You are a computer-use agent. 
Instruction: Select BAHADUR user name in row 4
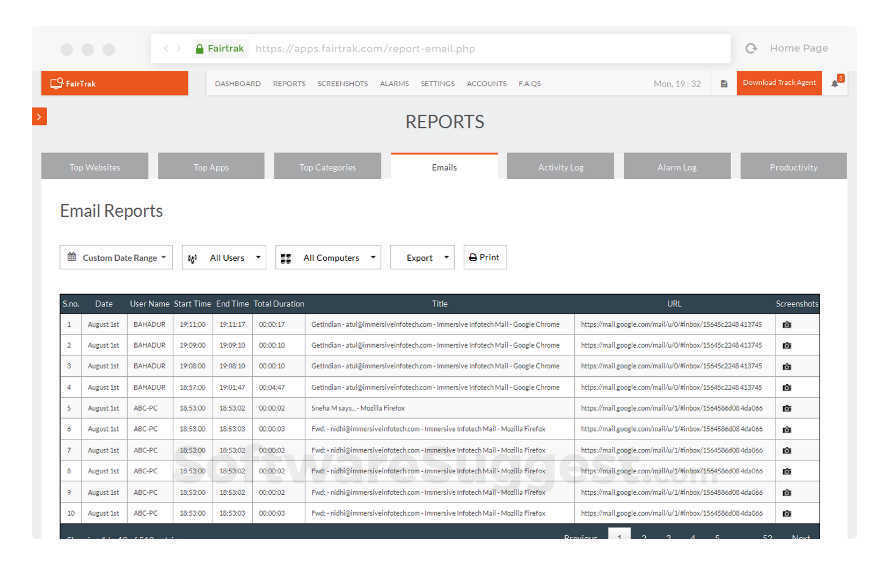coord(149,388)
